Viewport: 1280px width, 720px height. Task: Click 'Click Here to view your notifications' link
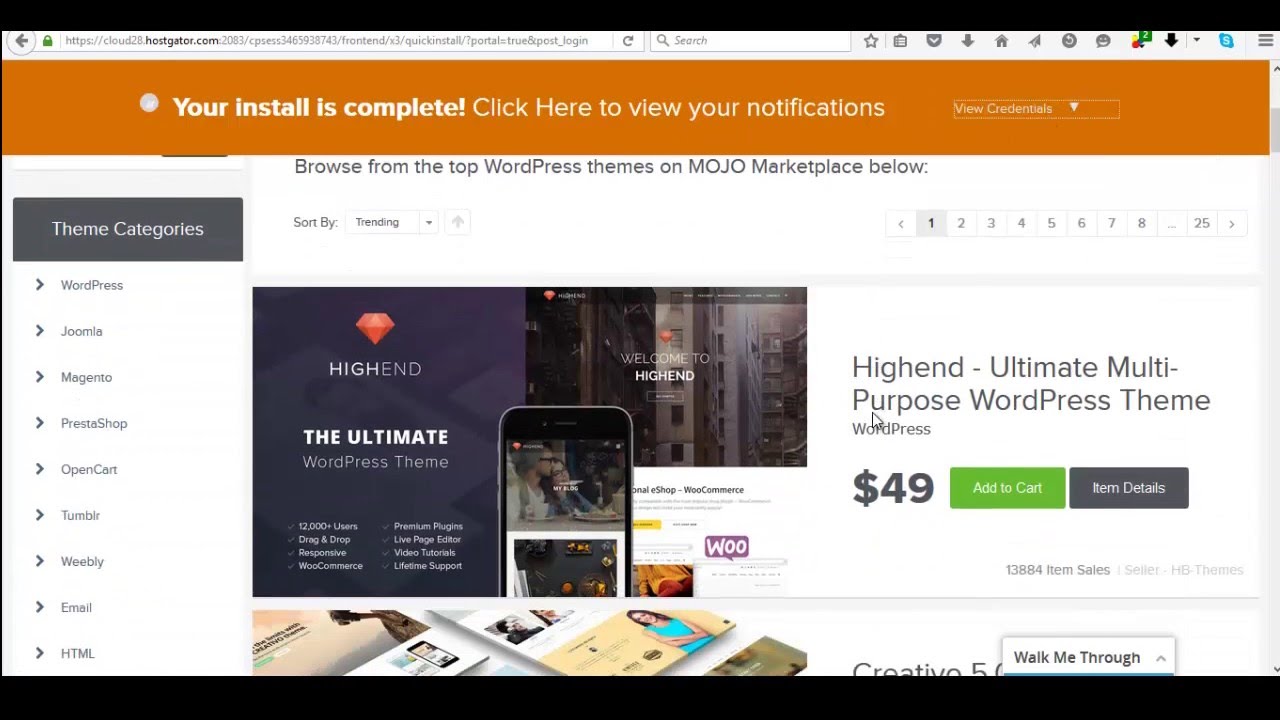click(x=678, y=107)
